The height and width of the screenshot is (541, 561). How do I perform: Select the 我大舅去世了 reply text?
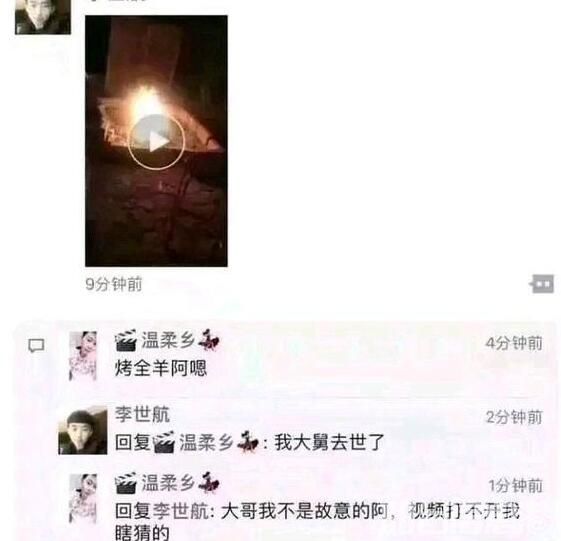click(x=329, y=442)
